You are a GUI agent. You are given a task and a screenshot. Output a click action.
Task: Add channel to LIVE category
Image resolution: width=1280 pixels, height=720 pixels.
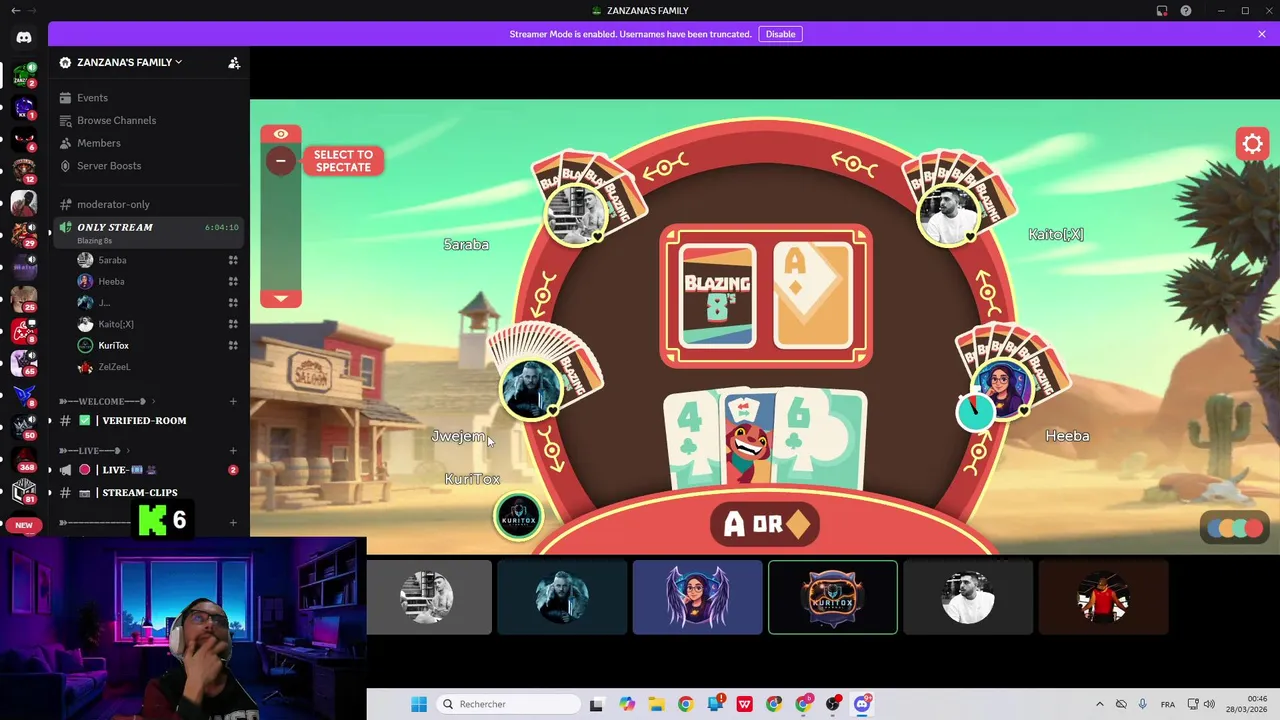[x=233, y=450]
